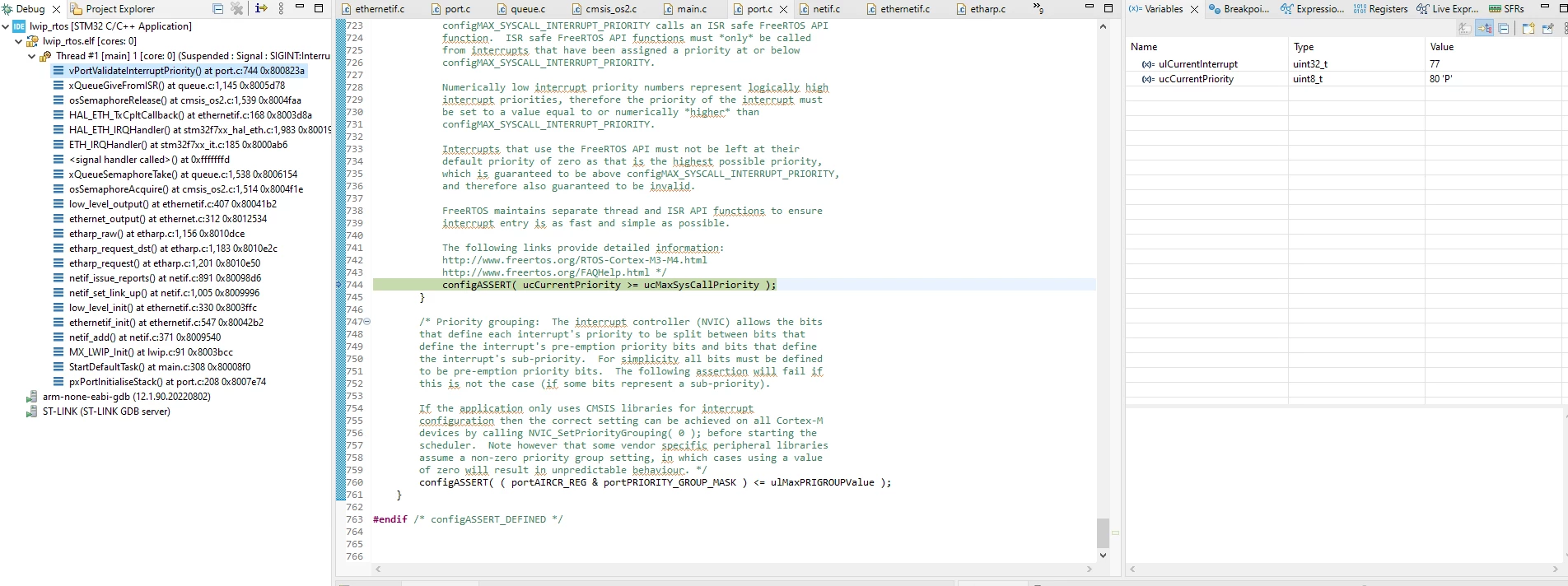Show the hidden editor tabs list
The width and height of the screenshot is (1568, 586).
pyautogui.click(x=1038, y=8)
